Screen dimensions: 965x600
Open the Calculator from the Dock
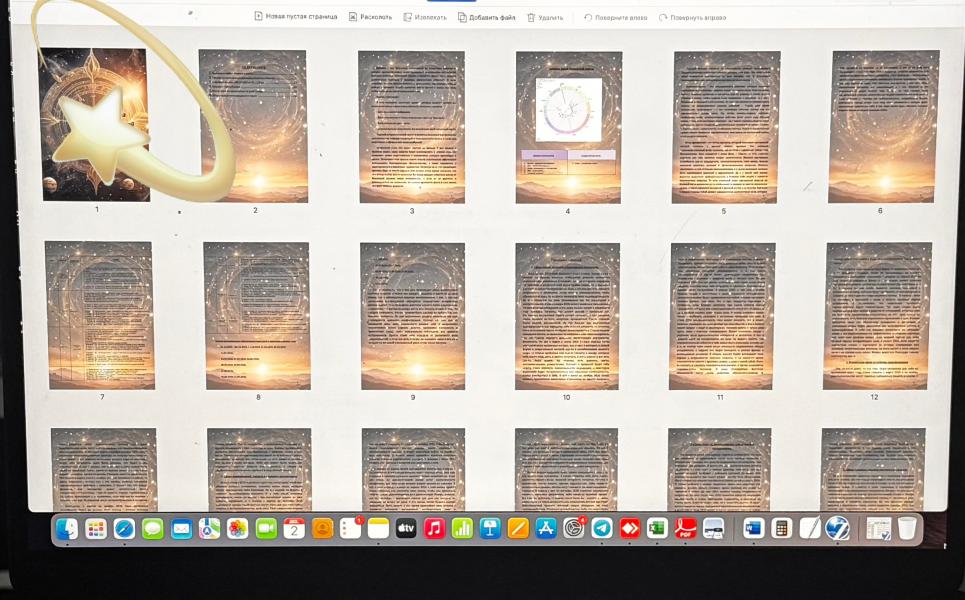click(x=781, y=528)
